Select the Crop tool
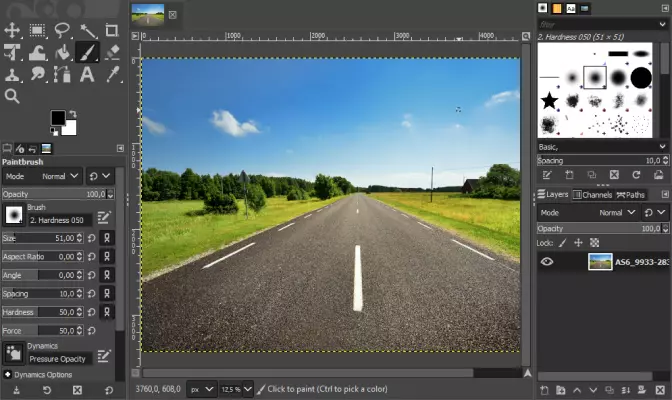 [112, 30]
